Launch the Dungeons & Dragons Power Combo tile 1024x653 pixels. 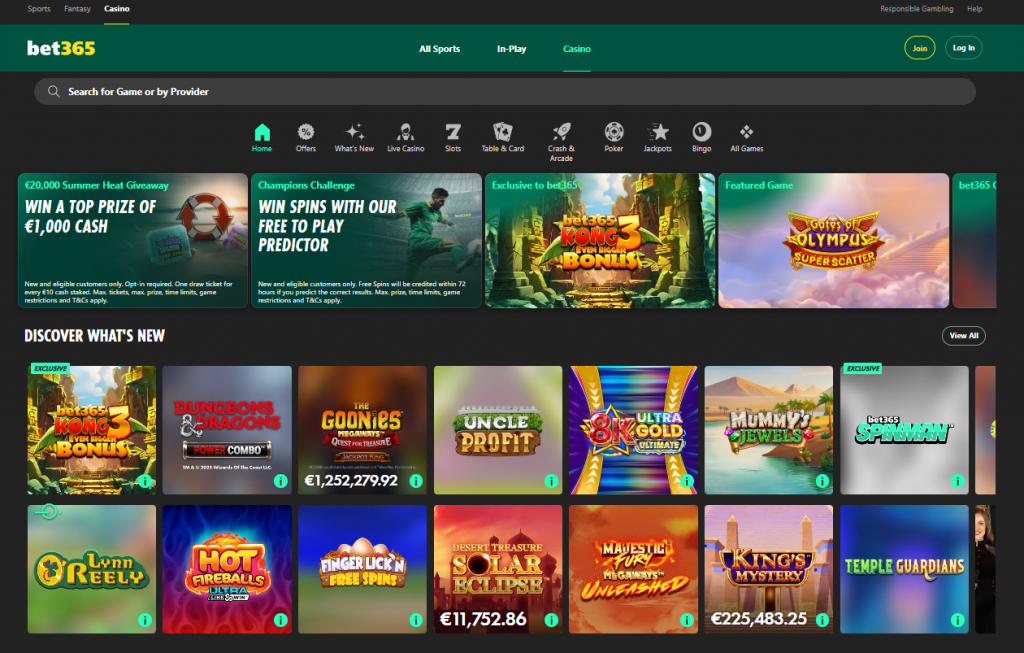(227, 430)
